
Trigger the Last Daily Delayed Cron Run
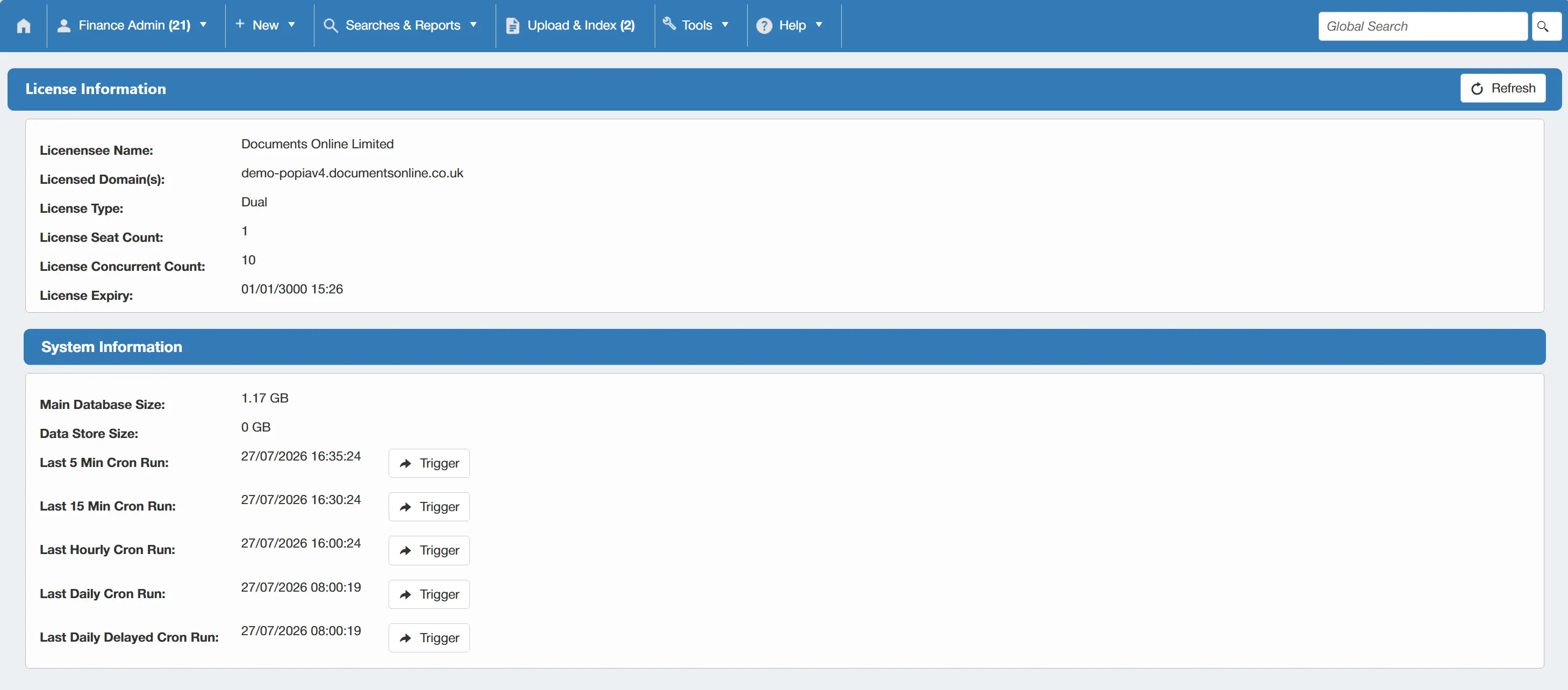click(429, 638)
